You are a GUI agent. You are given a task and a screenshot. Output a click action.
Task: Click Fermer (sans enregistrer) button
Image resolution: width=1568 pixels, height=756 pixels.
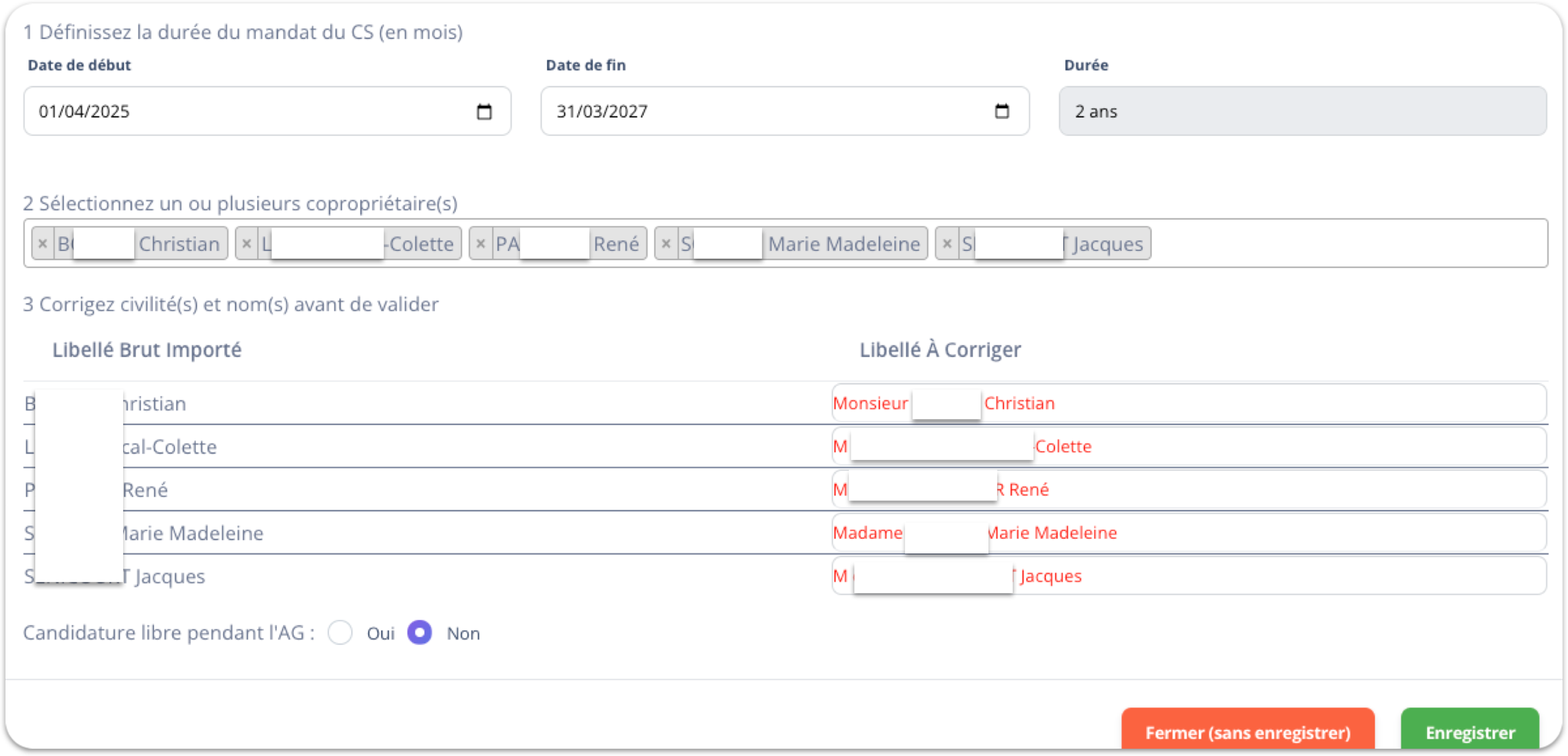click(x=1247, y=732)
